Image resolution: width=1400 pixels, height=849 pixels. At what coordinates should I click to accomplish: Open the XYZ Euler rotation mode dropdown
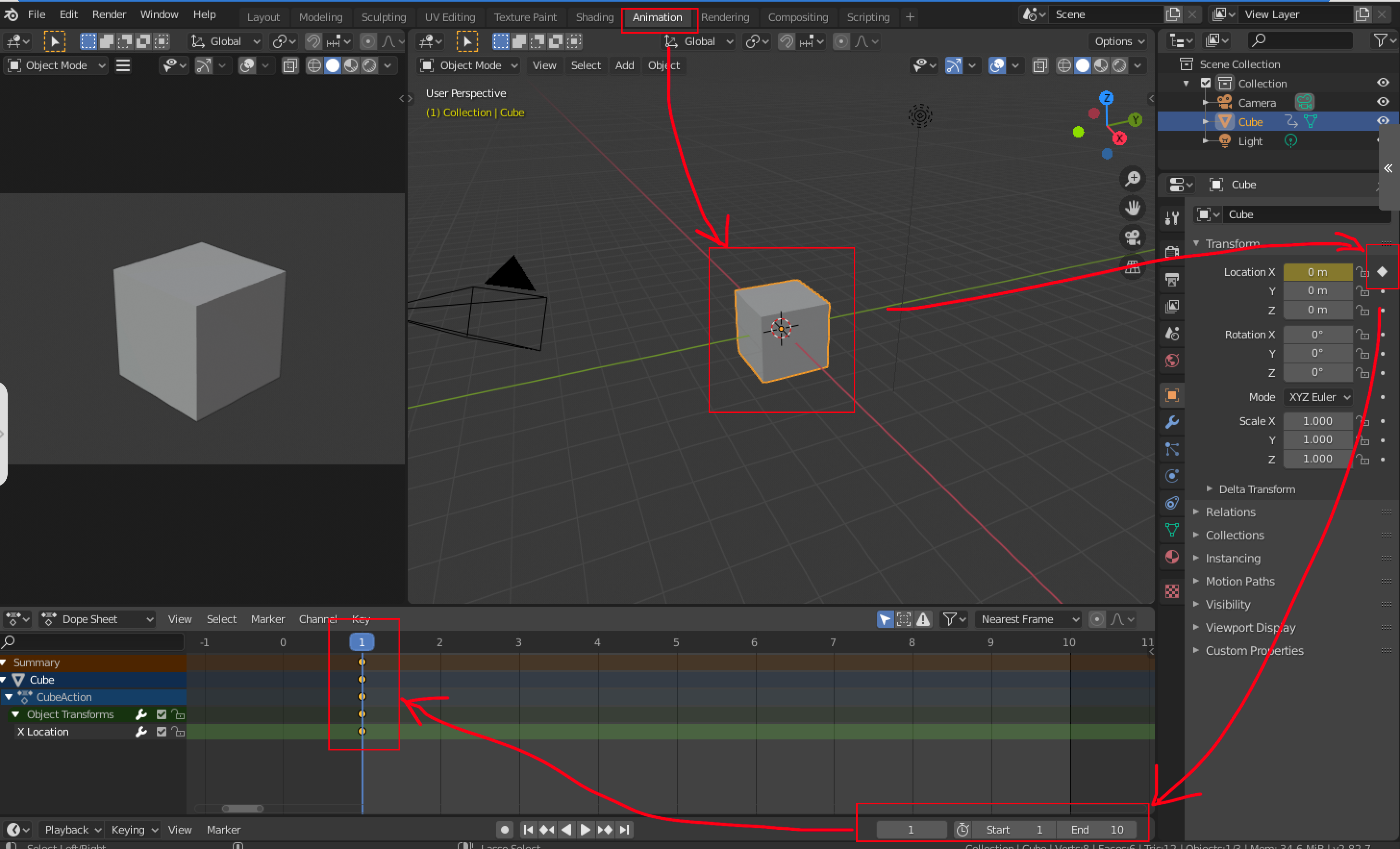pyautogui.click(x=1318, y=397)
